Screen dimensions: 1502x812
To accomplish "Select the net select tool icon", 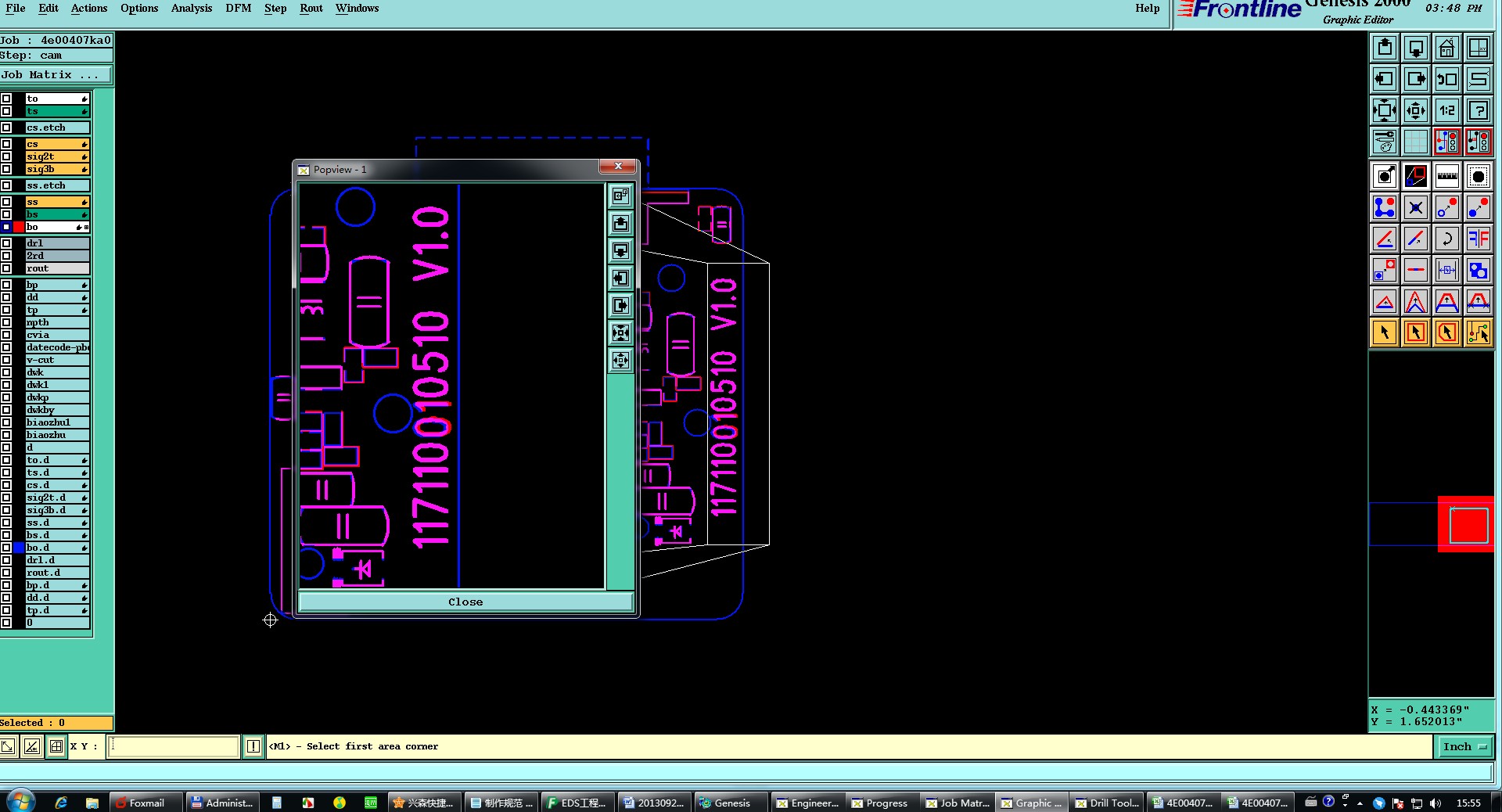I will coord(1479,332).
